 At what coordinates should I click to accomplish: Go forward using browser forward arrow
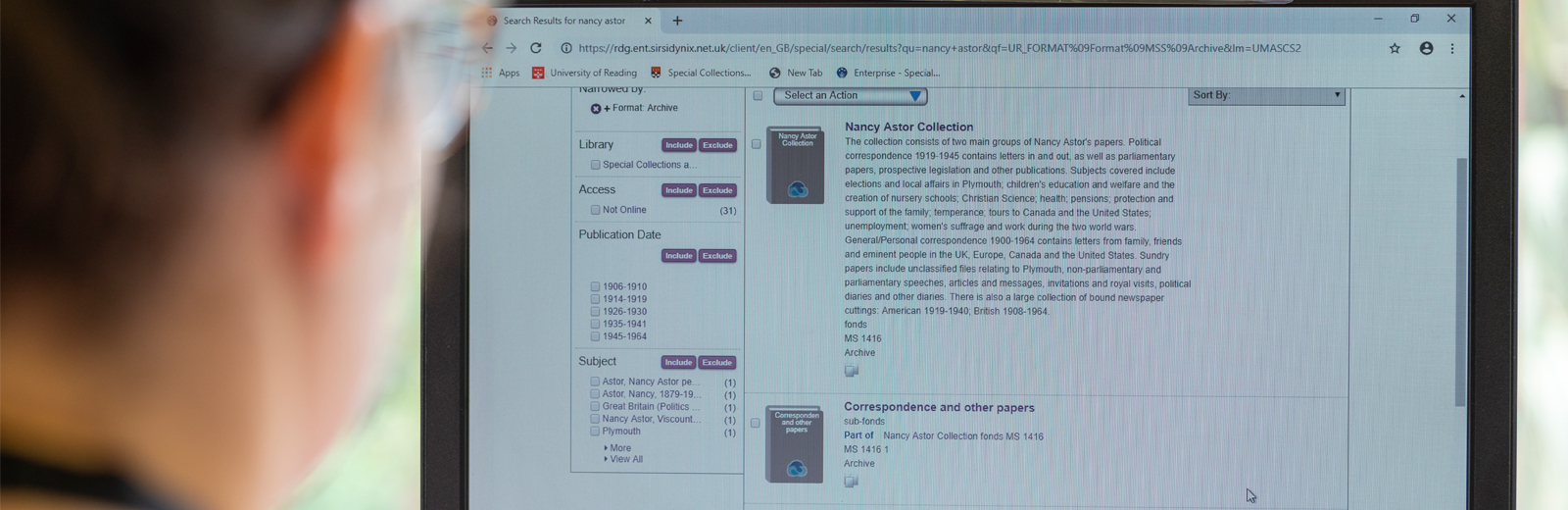[x=511, y=48]
